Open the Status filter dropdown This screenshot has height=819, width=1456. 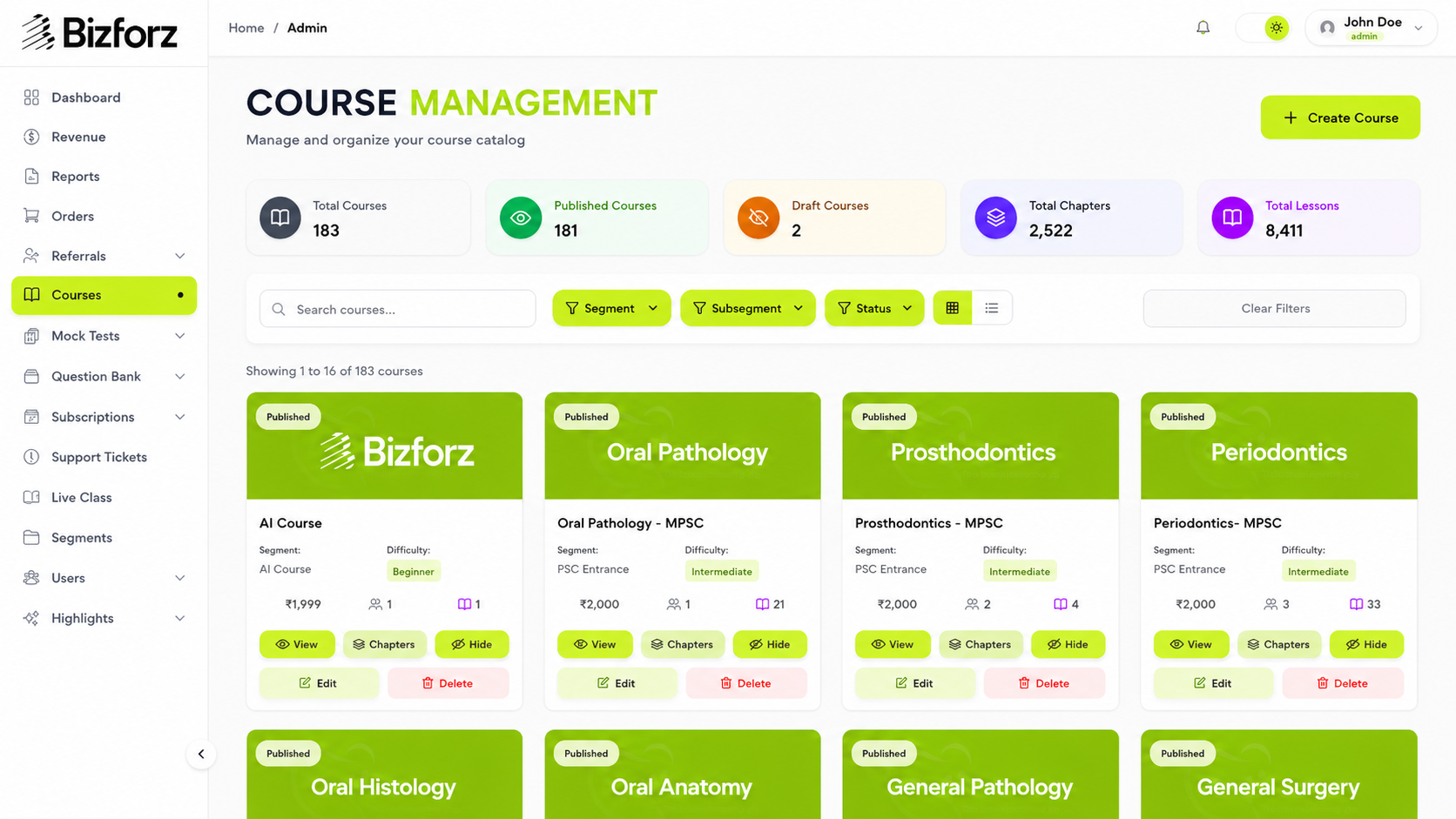[874, 308]
